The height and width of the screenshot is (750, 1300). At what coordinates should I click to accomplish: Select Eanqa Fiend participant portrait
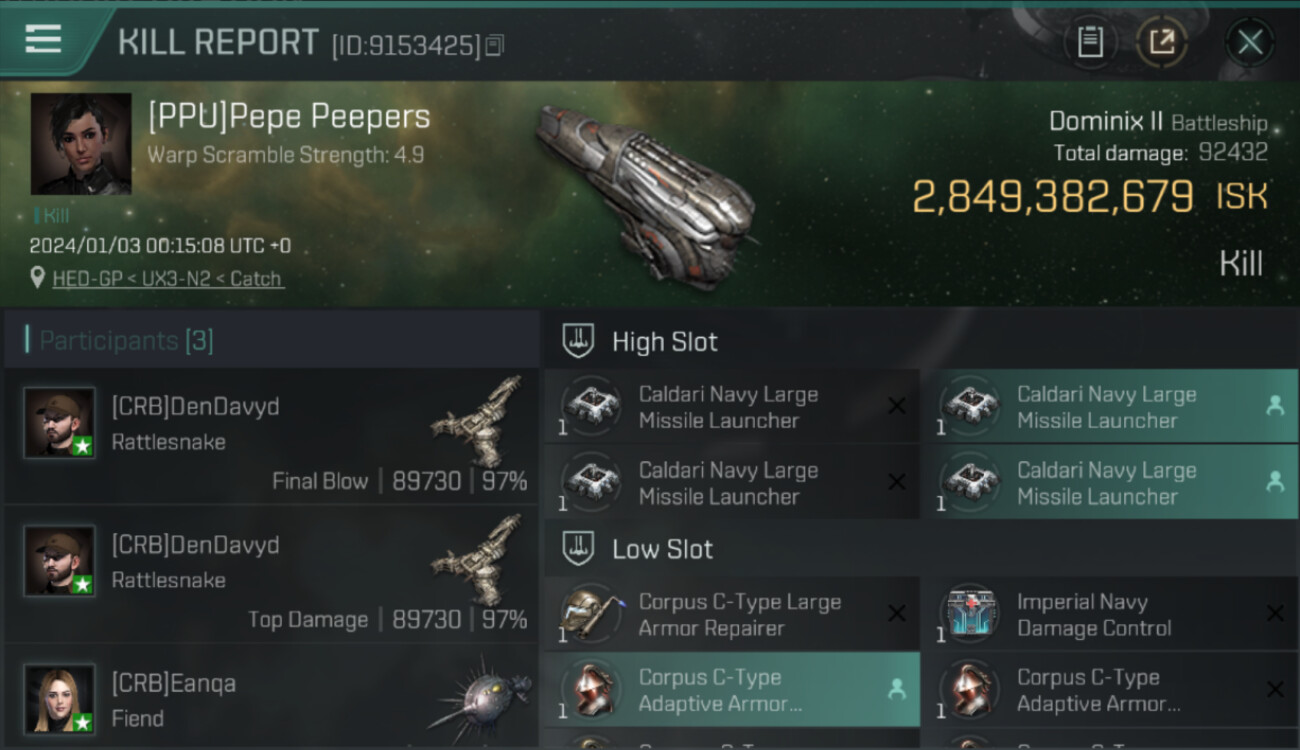60,699
